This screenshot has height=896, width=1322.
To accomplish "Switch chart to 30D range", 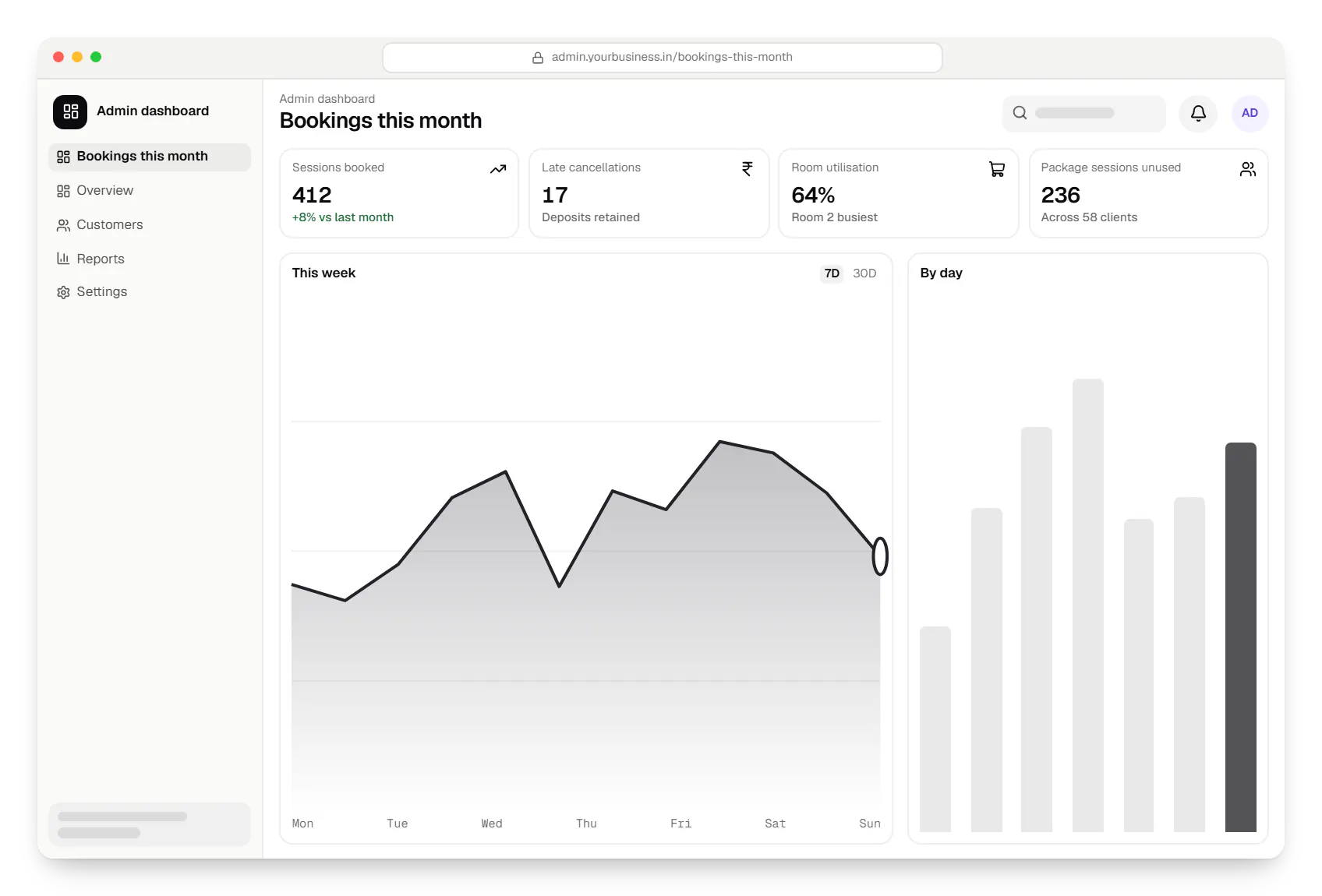I will pyautogui.click(x=864, y=273).
